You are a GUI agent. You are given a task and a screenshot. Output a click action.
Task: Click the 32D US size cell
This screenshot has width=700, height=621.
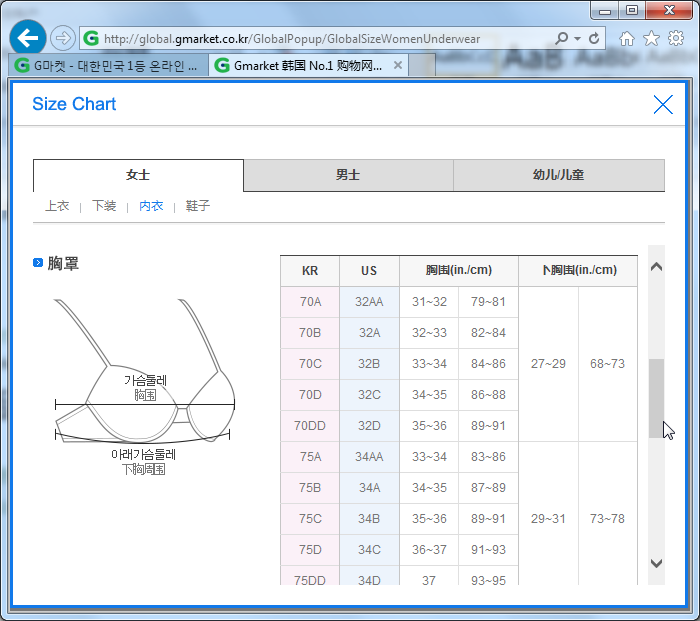(x=369, y=426)
